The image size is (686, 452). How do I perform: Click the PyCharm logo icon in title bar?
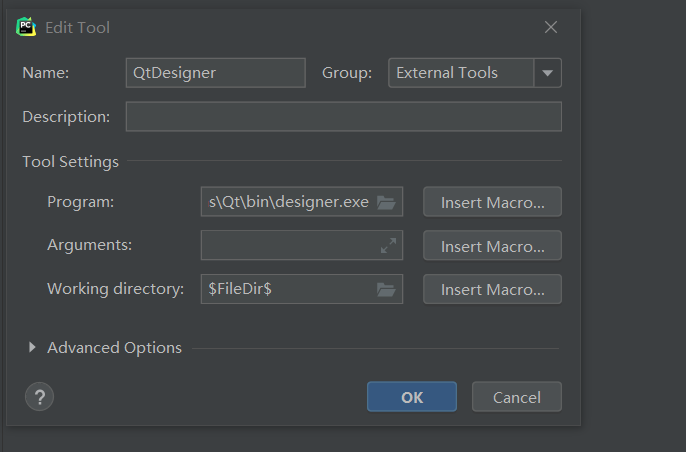(x=26, y=27)
